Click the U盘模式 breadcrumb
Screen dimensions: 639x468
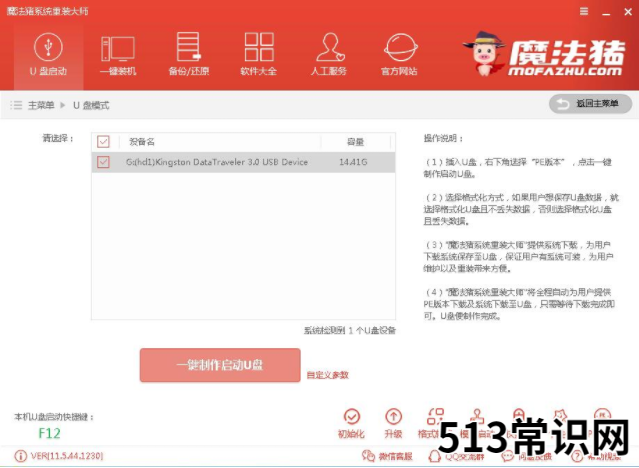91,105
